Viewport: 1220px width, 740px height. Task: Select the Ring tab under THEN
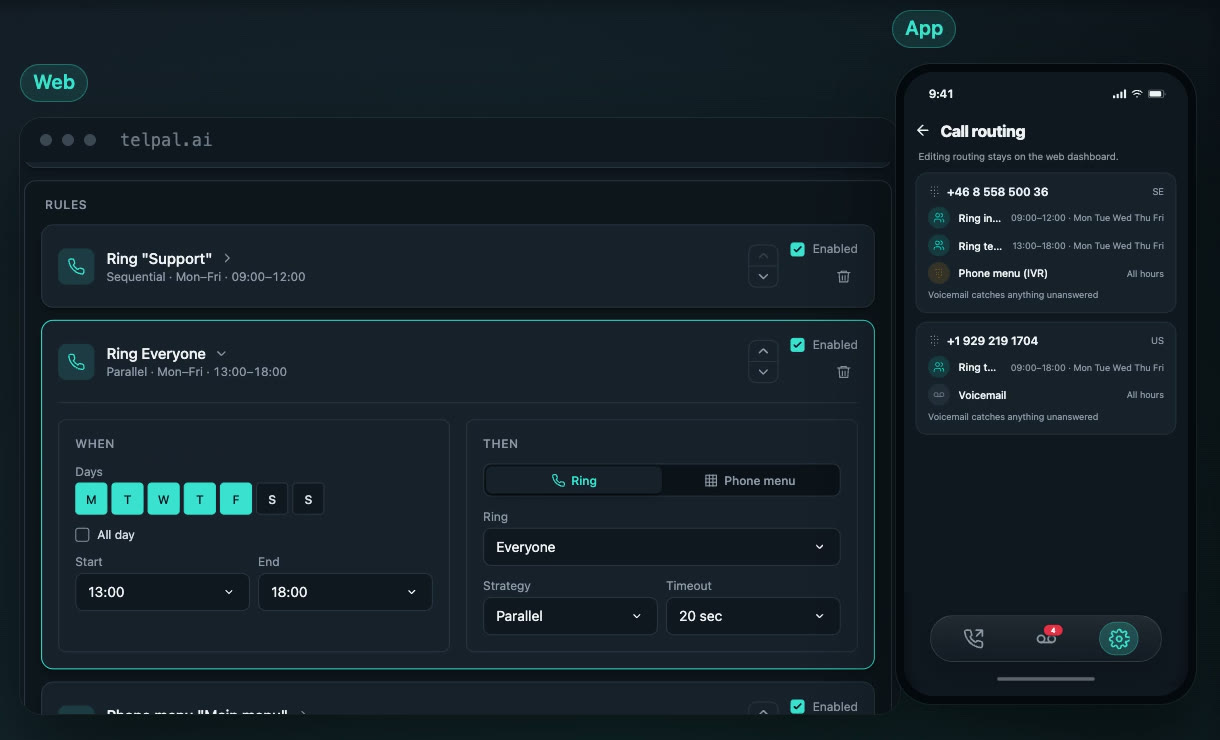pos(574,481)
